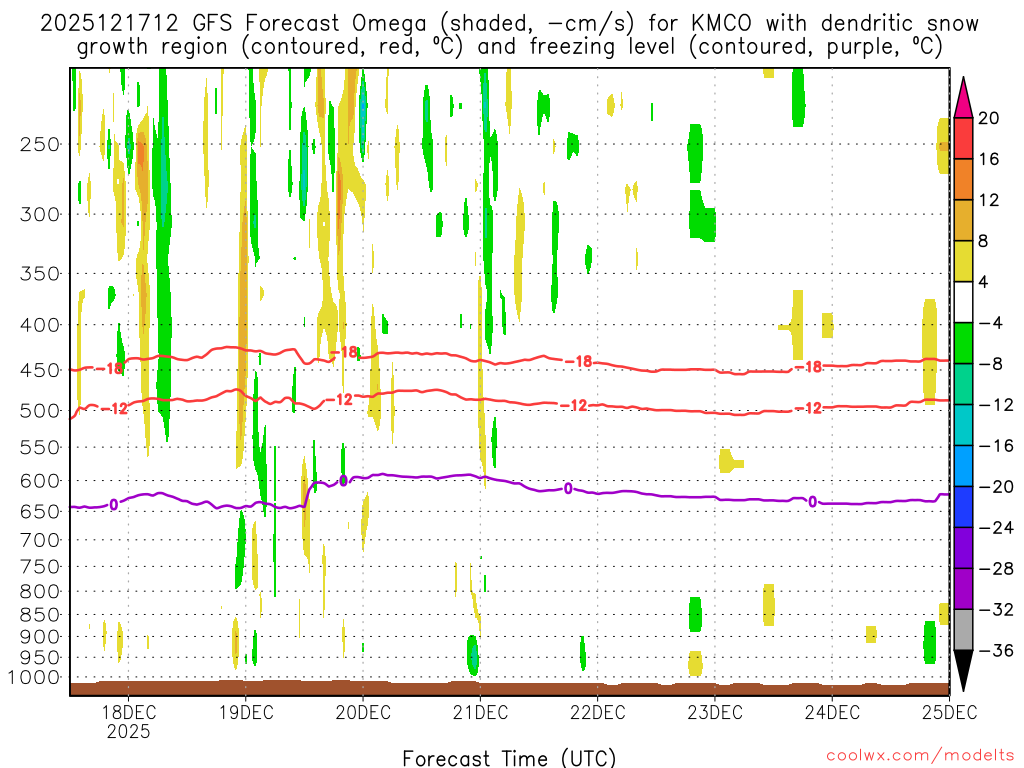The image size is (1024, 768).
Task: Select the colorbar value label -36
Action: 996,650
